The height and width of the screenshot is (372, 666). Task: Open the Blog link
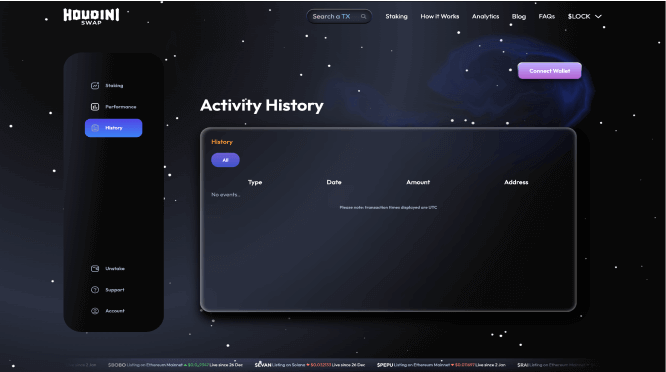(519, 17)
